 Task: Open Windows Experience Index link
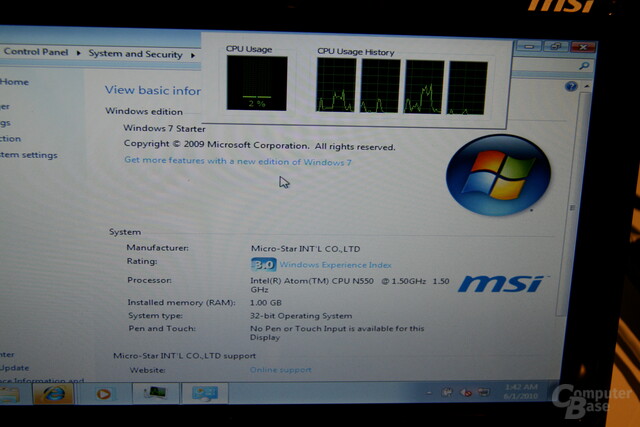(x=336, y=265)
